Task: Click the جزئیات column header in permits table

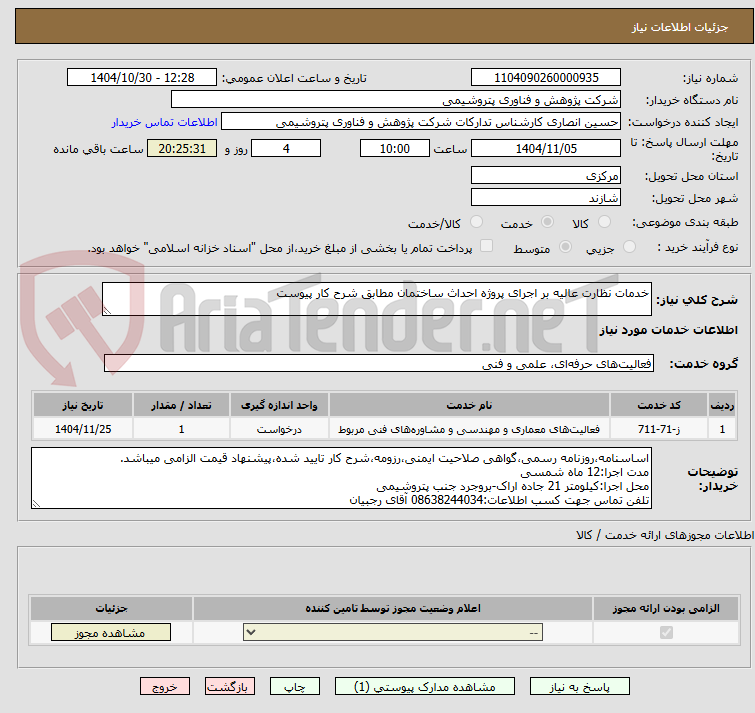Action: (x=111, y=609)
